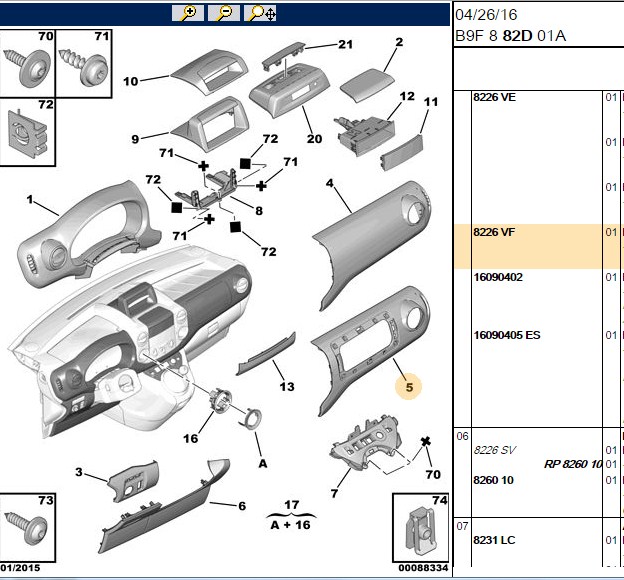The image size is (624, 580).
Task: Click the zoom and pan magnifier icon
Action: coord(260,13)
